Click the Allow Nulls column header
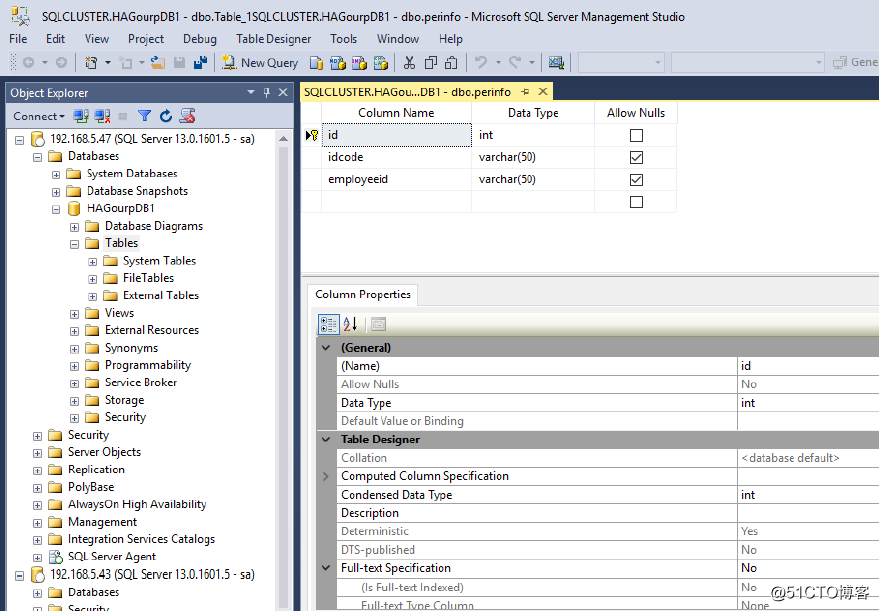The width and height of the screenshot is (879, 611). 636,113
